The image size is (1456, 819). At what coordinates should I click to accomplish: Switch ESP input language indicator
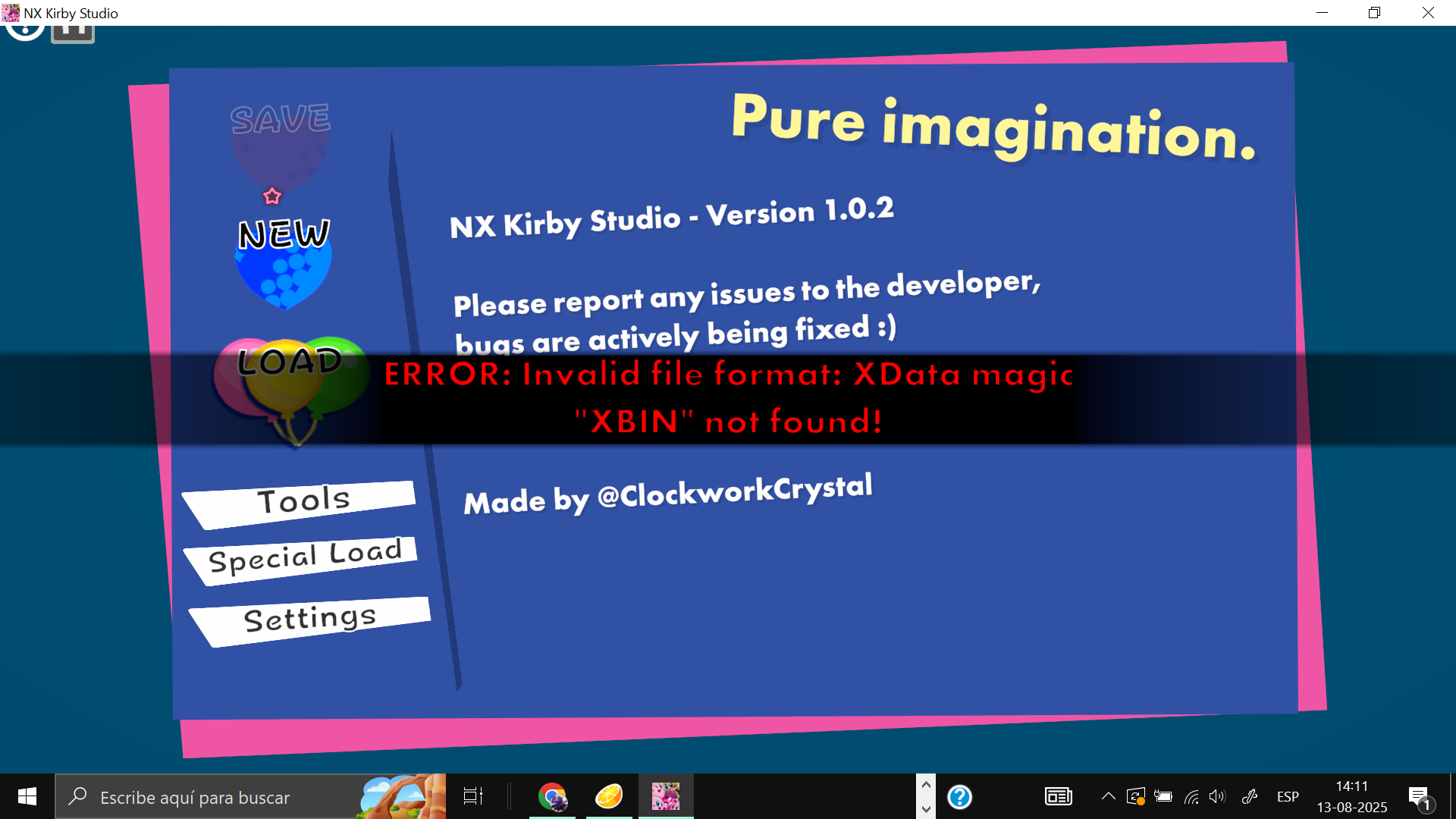[1288, 796]
